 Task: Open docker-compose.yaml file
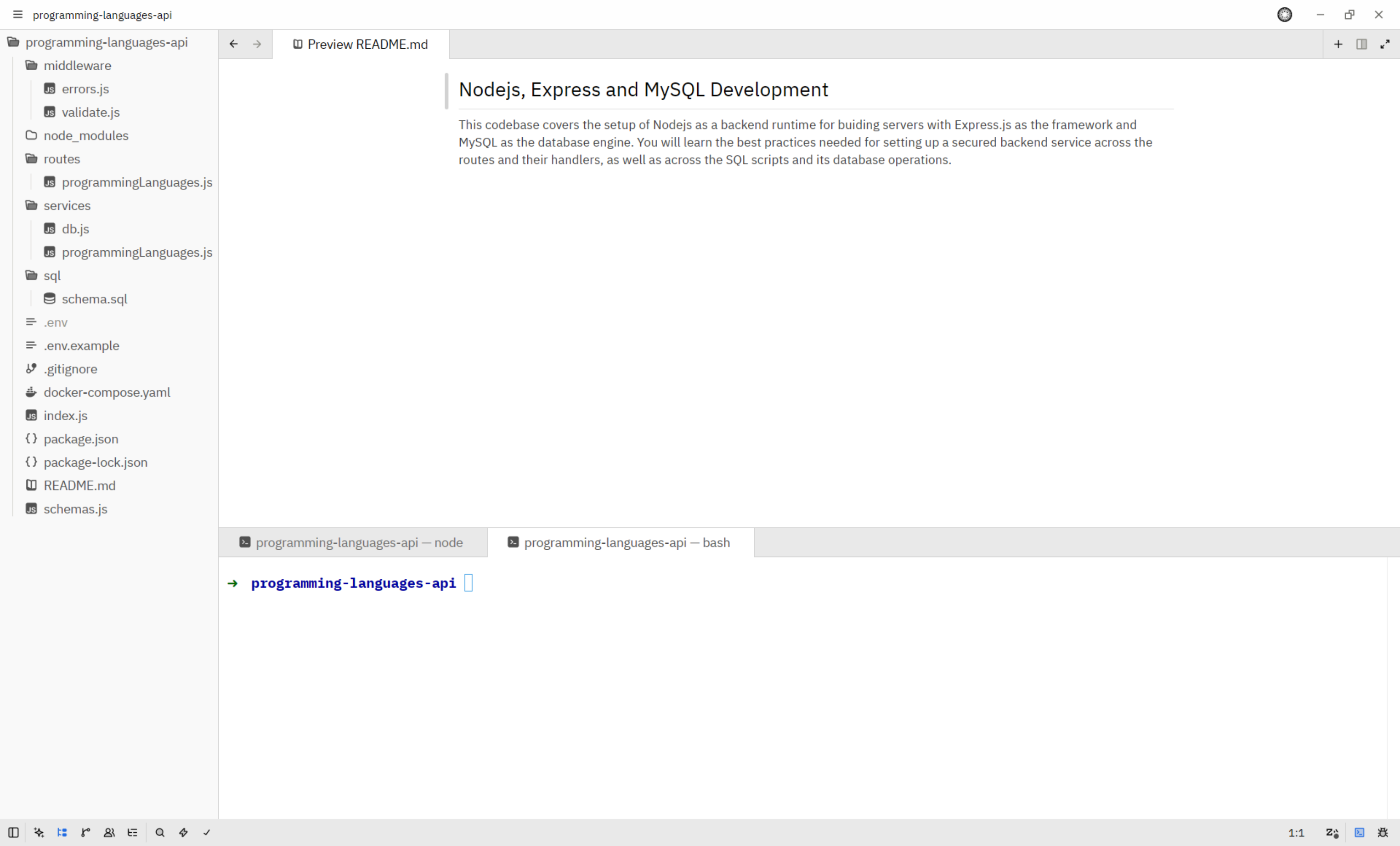[x=109, y=392]
